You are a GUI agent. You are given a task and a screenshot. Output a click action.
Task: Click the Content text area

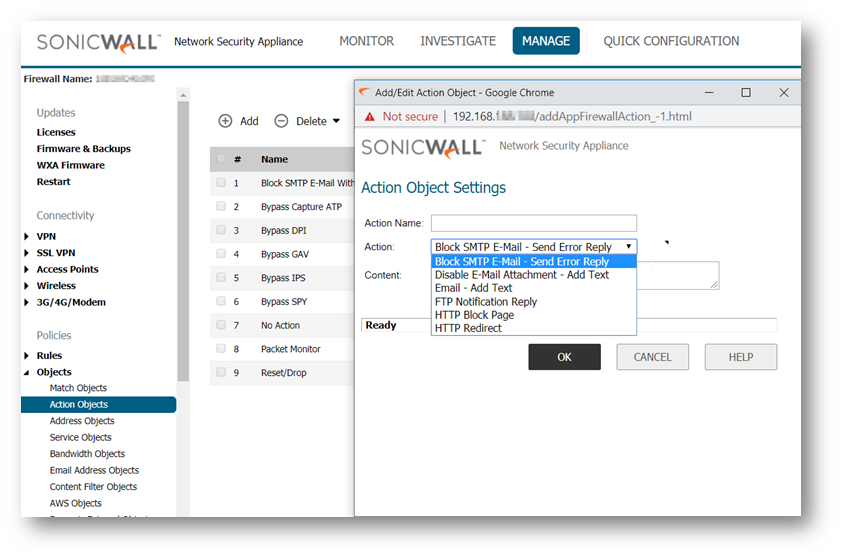tap(678, 275)
